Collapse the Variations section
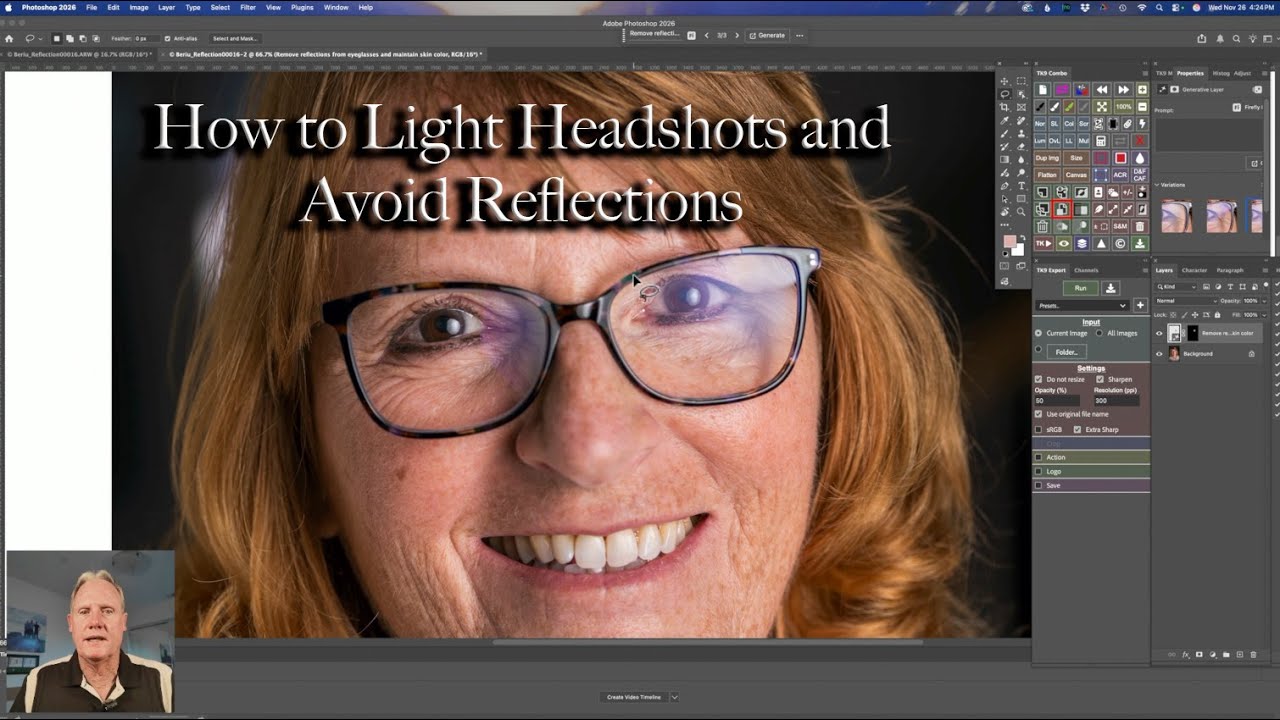 pos(1158,185)
